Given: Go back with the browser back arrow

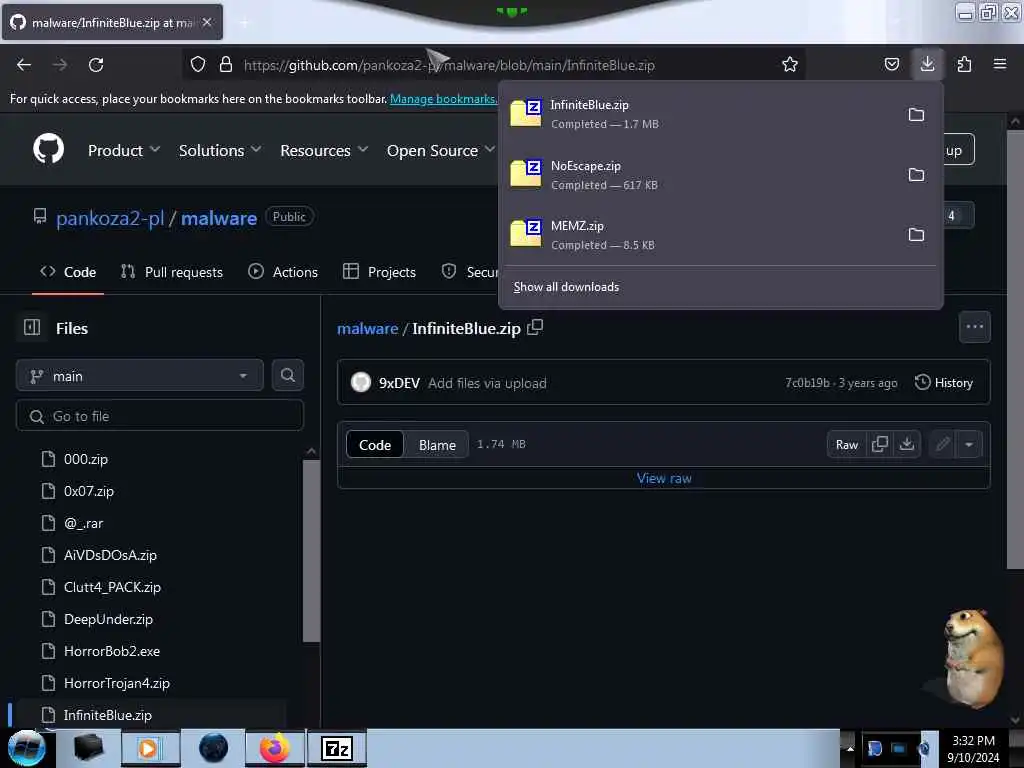Looking at the screenshot, I should [24, 65].
